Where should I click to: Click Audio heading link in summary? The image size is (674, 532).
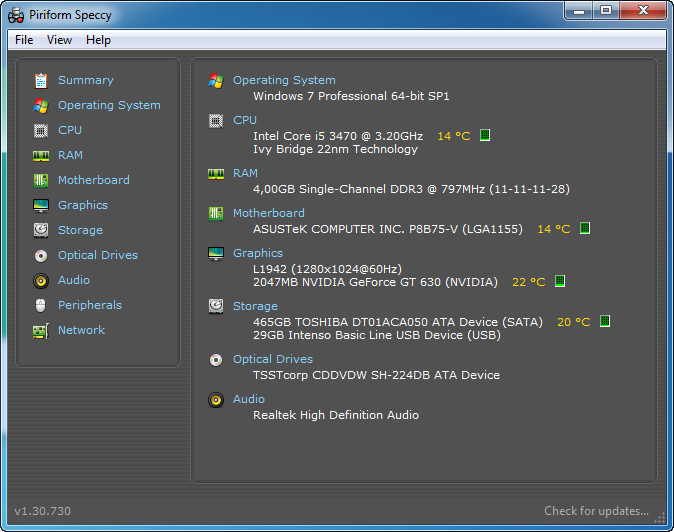tap(249, 399)
